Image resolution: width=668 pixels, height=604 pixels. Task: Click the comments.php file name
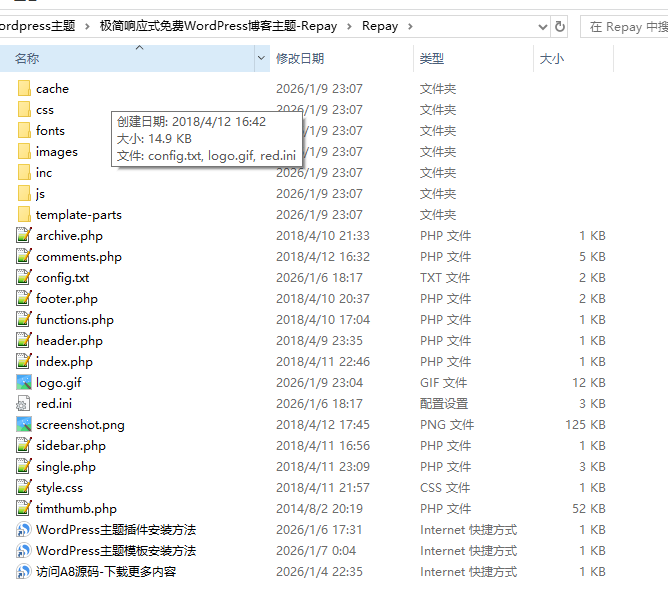79,256
